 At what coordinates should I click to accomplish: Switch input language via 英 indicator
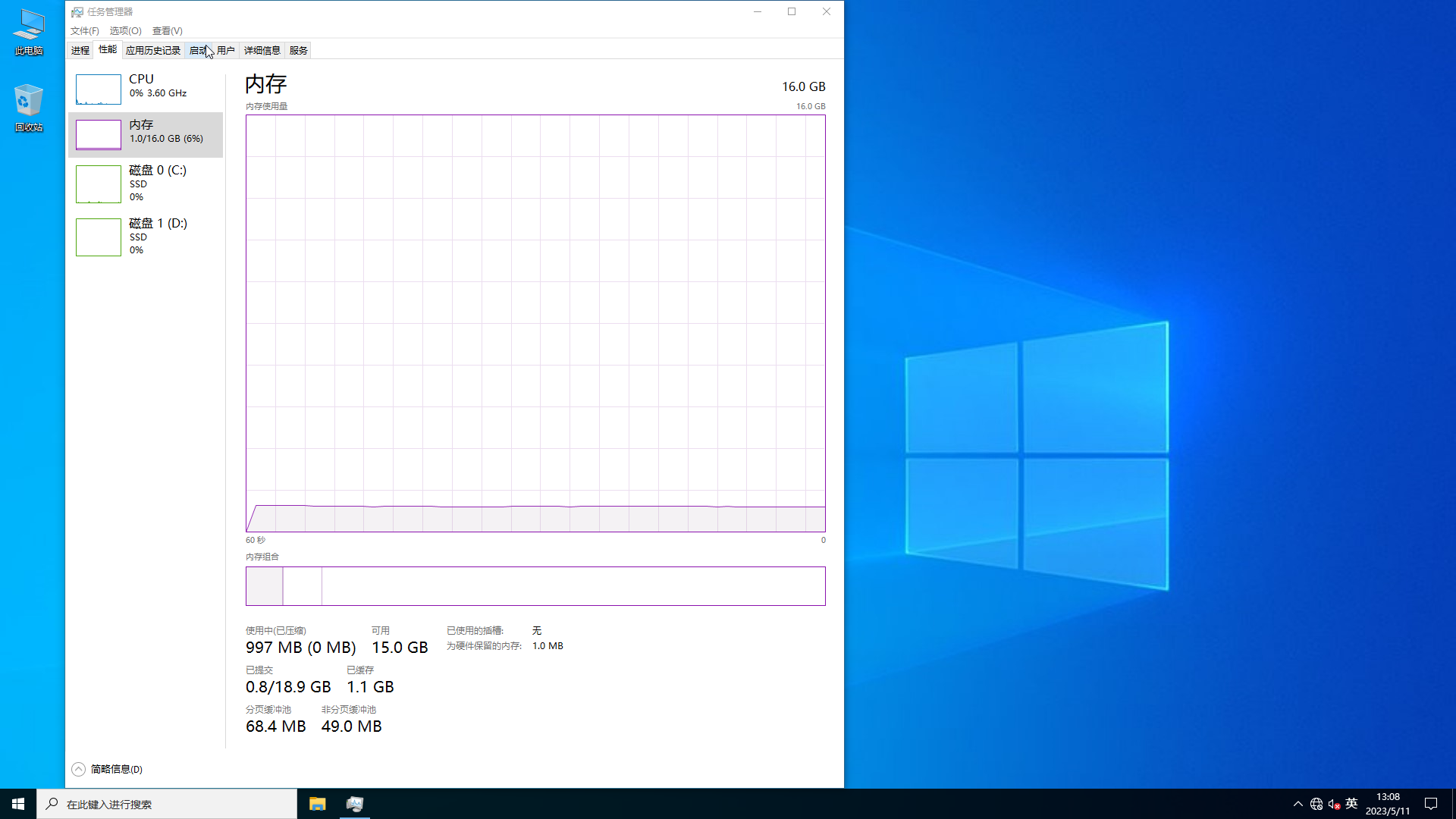pos(1352,803)
